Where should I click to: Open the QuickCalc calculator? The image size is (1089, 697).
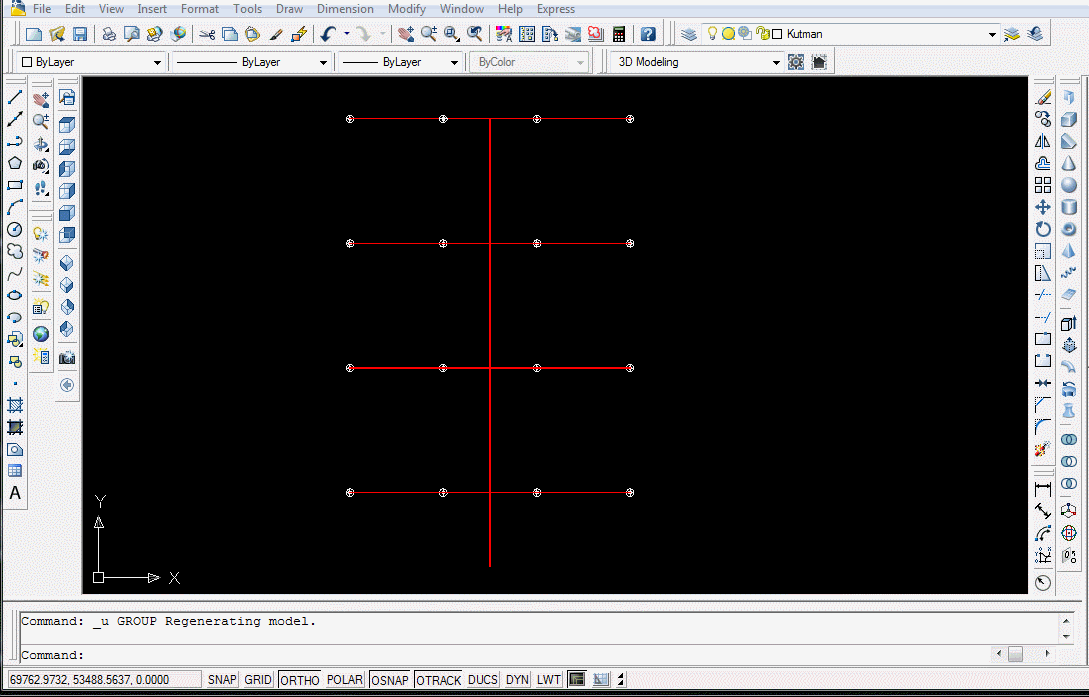619,33
